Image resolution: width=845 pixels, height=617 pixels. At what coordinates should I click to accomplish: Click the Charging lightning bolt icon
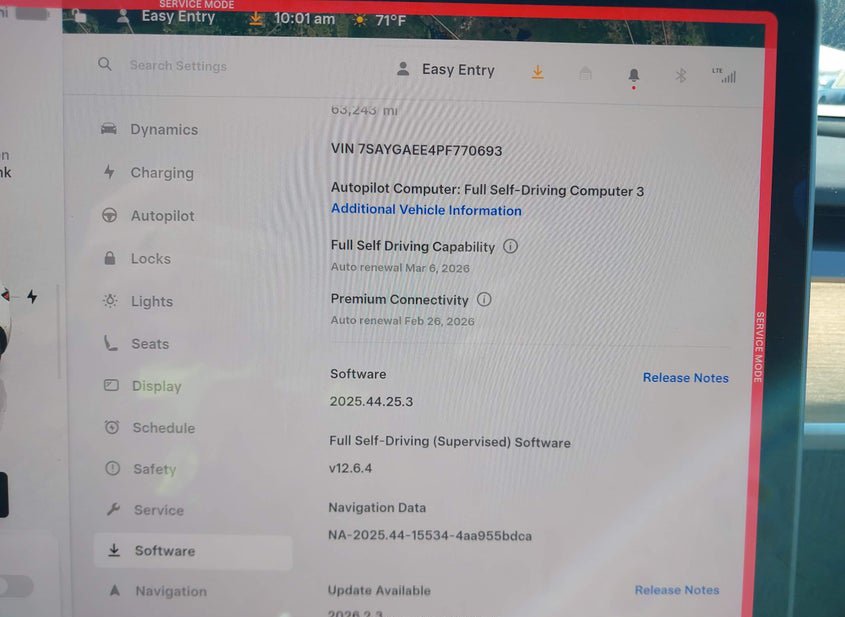(x=109, y=172)
